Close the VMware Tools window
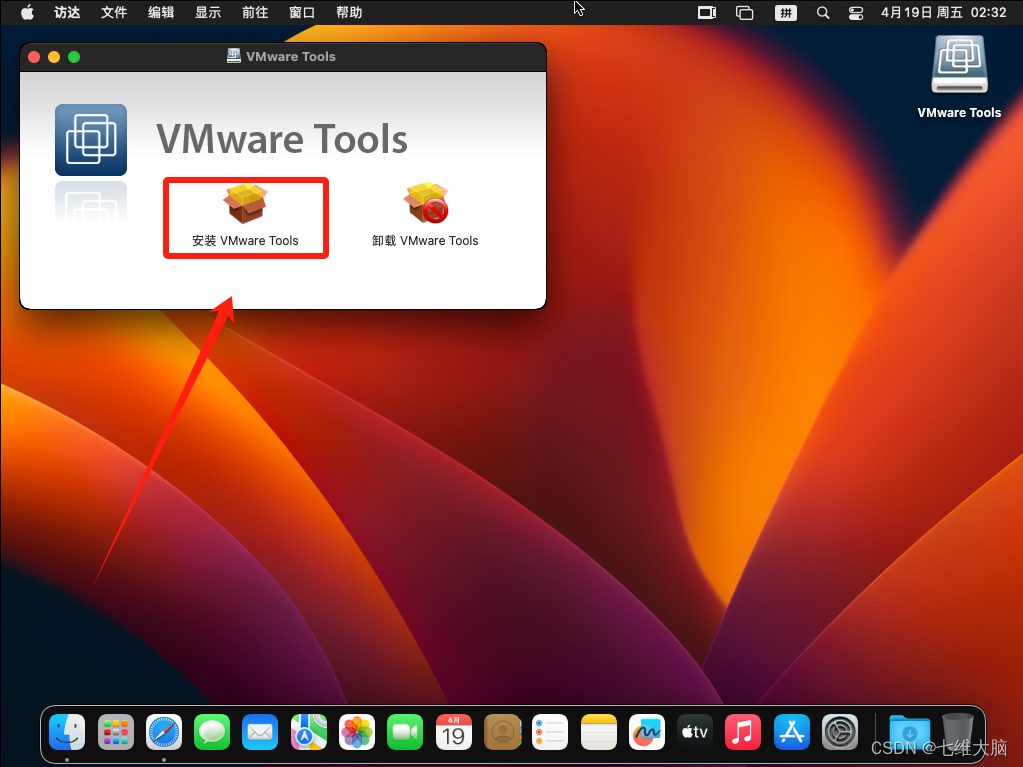Viewport: 1023px width, 767px height. [x=34, y=57]
